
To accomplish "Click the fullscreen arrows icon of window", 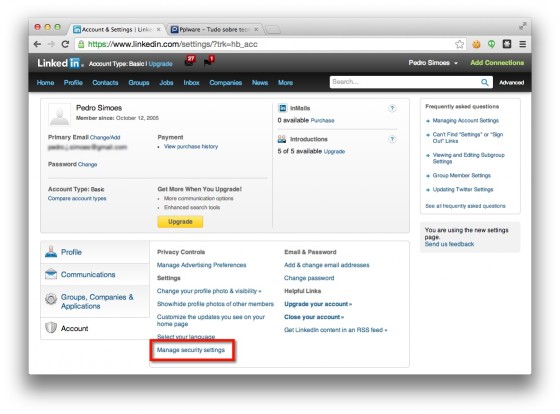I will 522,26.
